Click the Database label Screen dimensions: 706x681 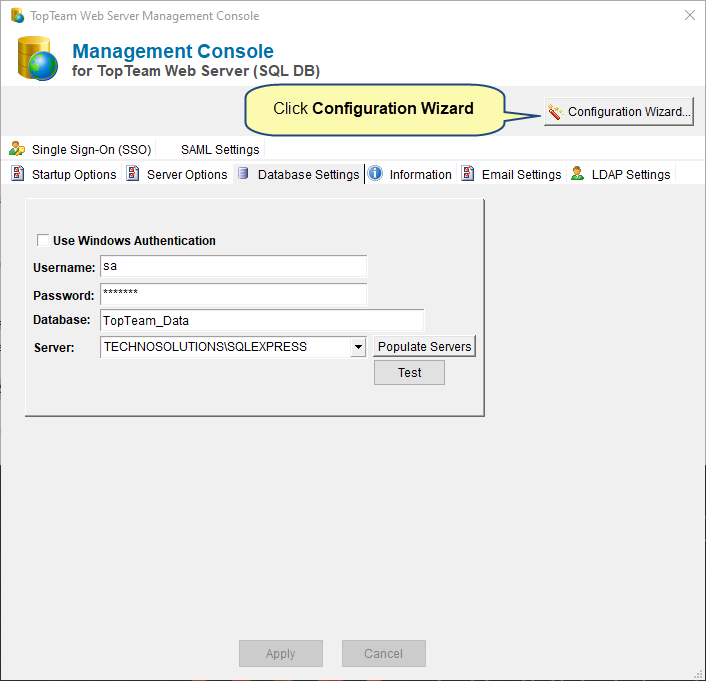coord(62,320)
